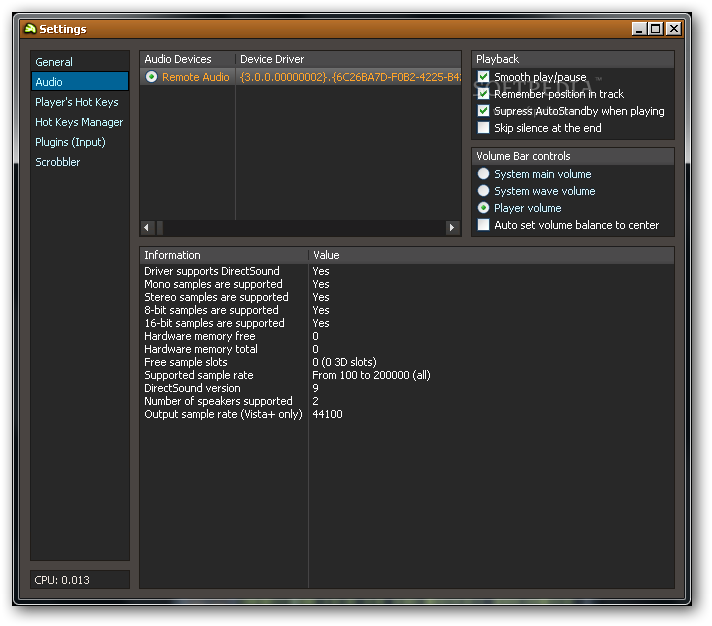The height and width of the screenshot is (626, 712).
Task: Enable Skip silence at the end
Action: pyautogui.click(x=483, y=128)
